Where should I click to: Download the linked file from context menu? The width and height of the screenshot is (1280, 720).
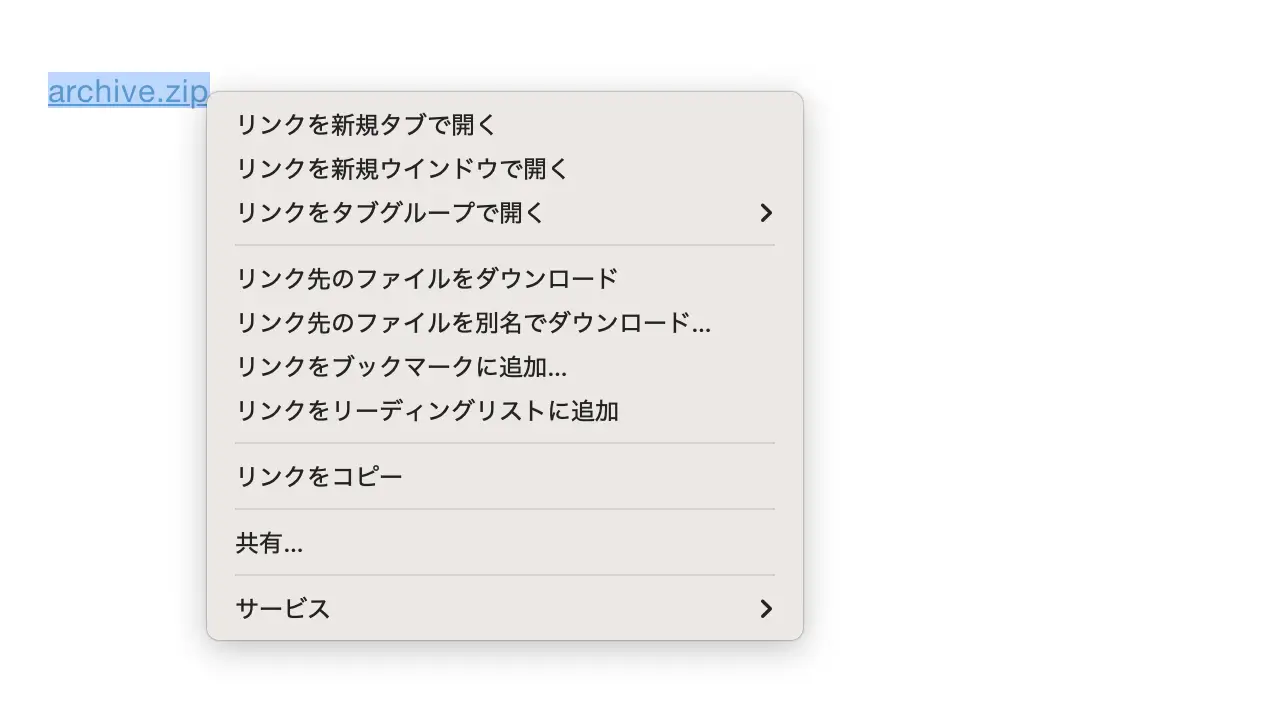coord(427,279)
